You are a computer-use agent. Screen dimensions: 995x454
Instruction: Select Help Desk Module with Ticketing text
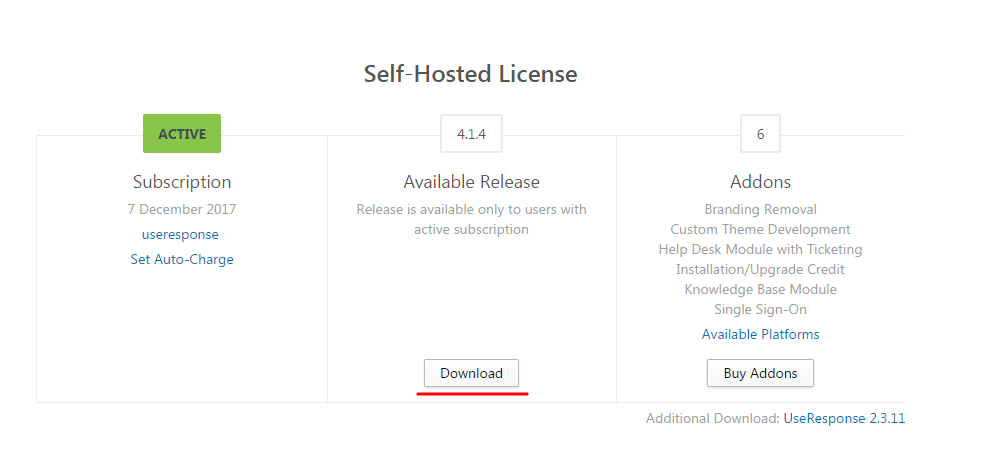(760, 250)
